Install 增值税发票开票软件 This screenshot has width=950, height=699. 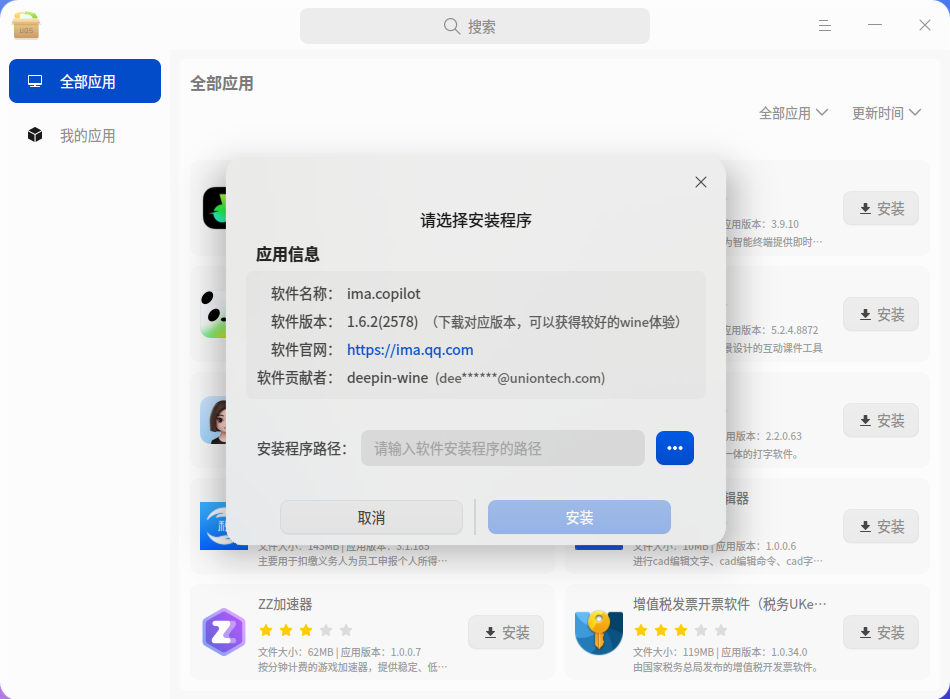coord(881,632)
